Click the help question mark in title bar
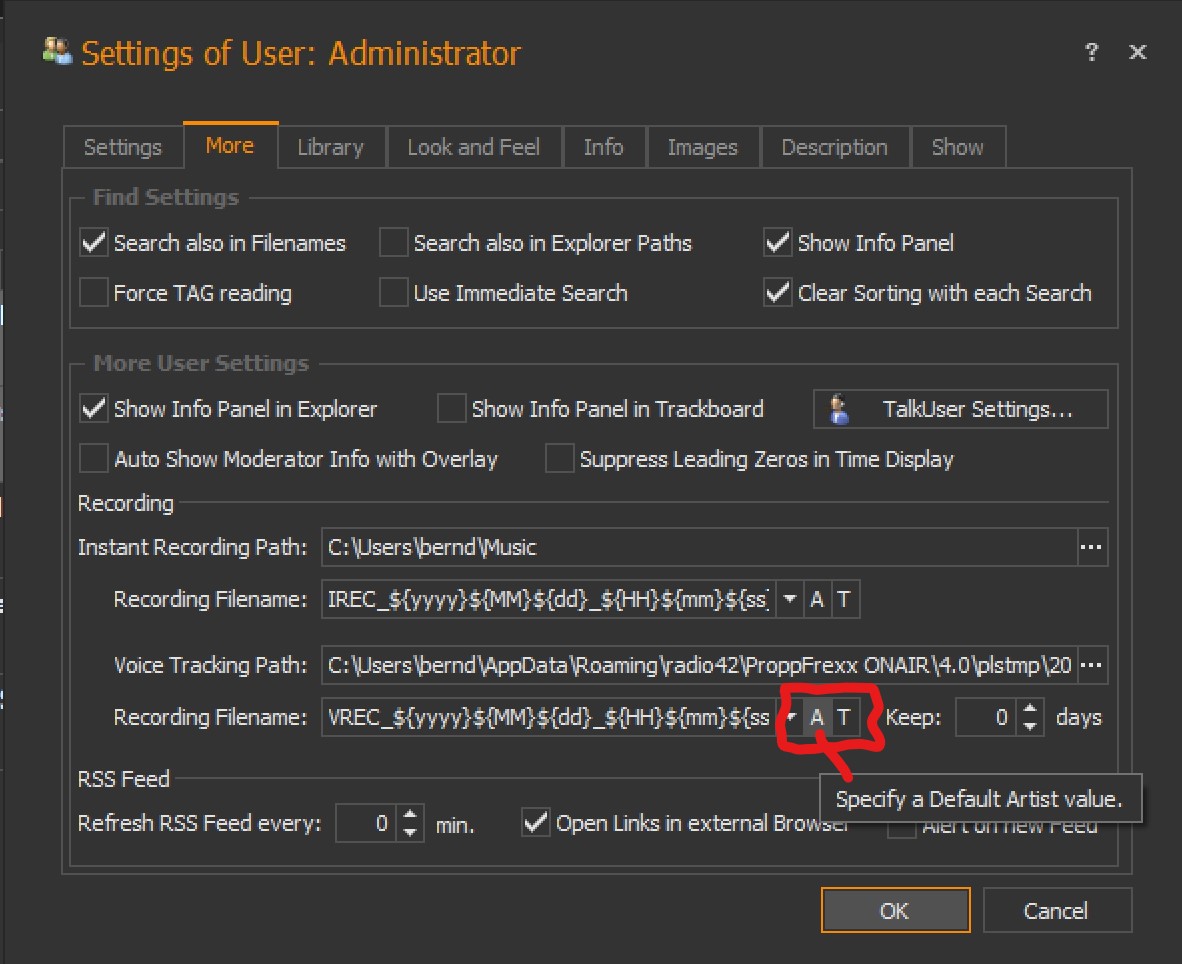 pyautogui.click(x=1092, y=53)
